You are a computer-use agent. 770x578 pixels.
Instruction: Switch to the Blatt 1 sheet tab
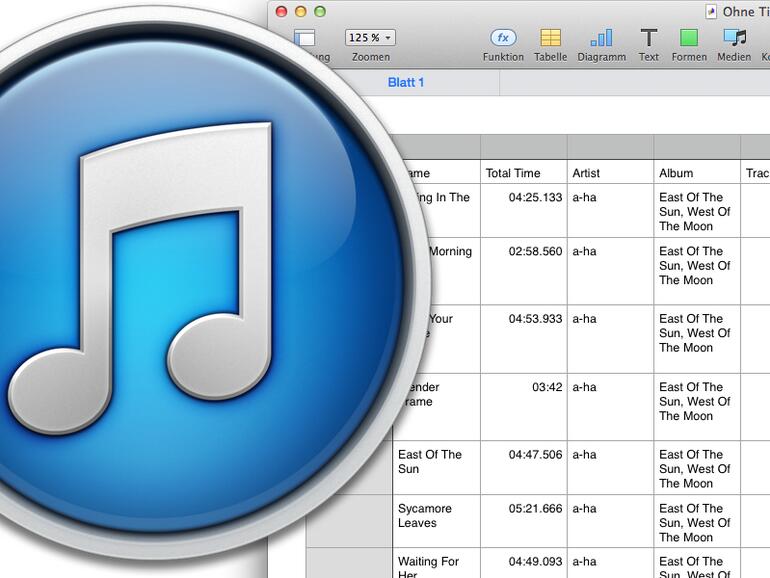406,83
